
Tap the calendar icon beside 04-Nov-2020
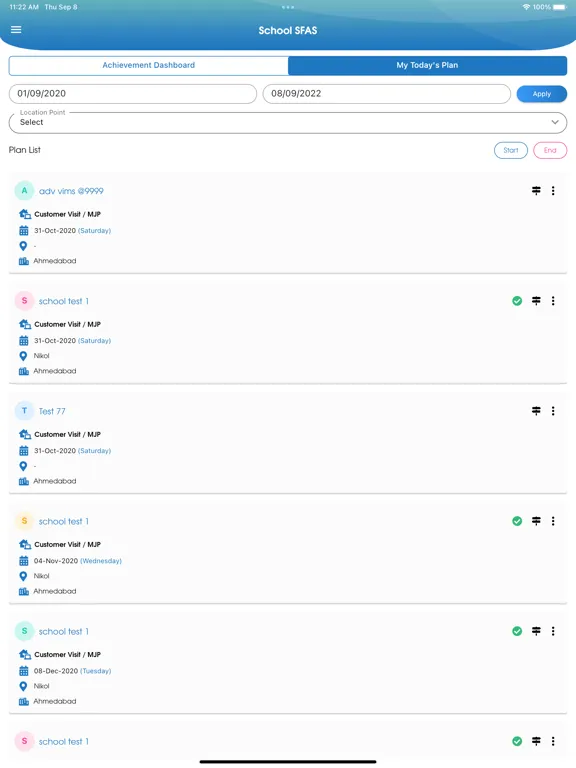coord(24,561)
